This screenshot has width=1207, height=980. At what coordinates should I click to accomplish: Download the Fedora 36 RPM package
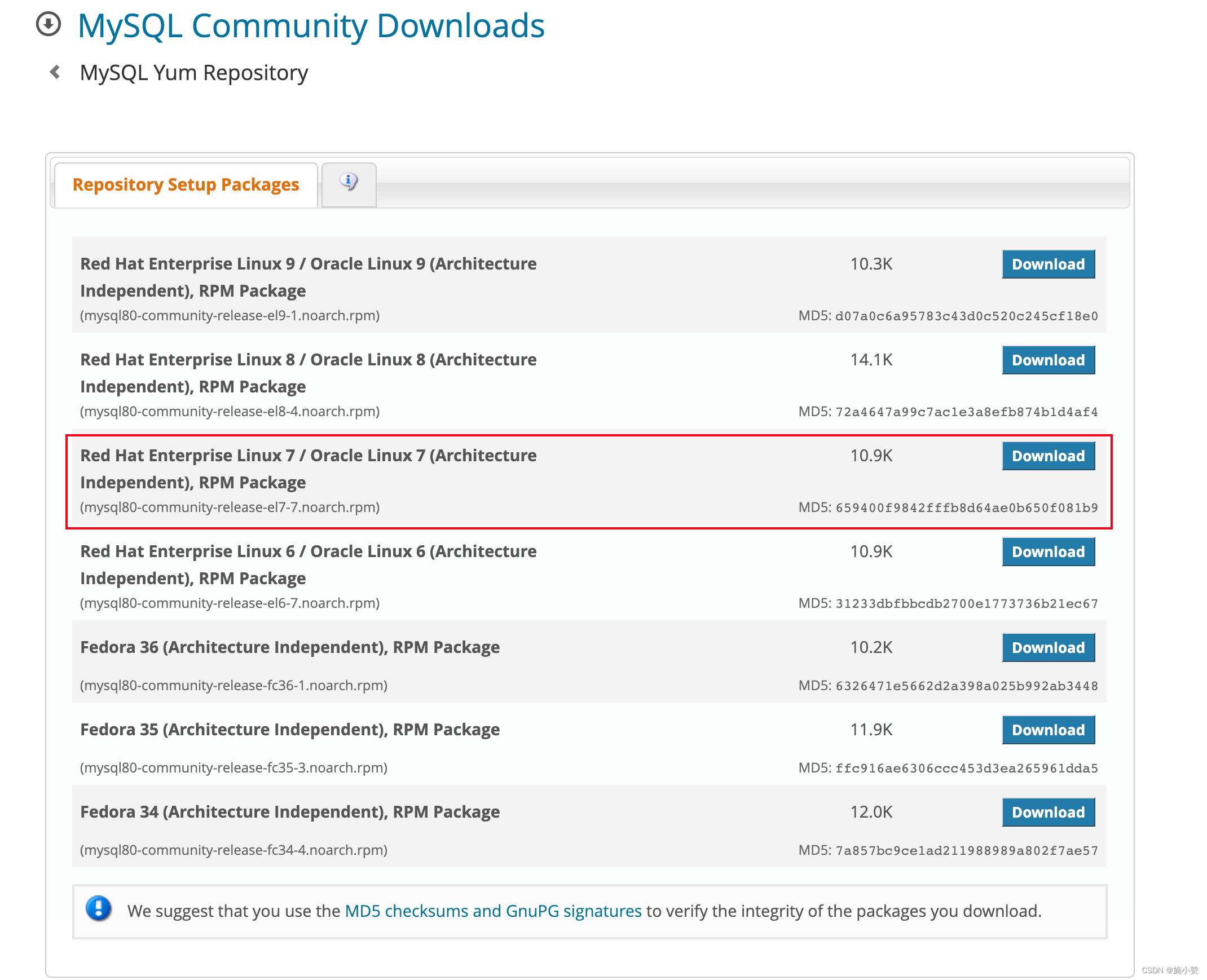[x=1048, y=647]
